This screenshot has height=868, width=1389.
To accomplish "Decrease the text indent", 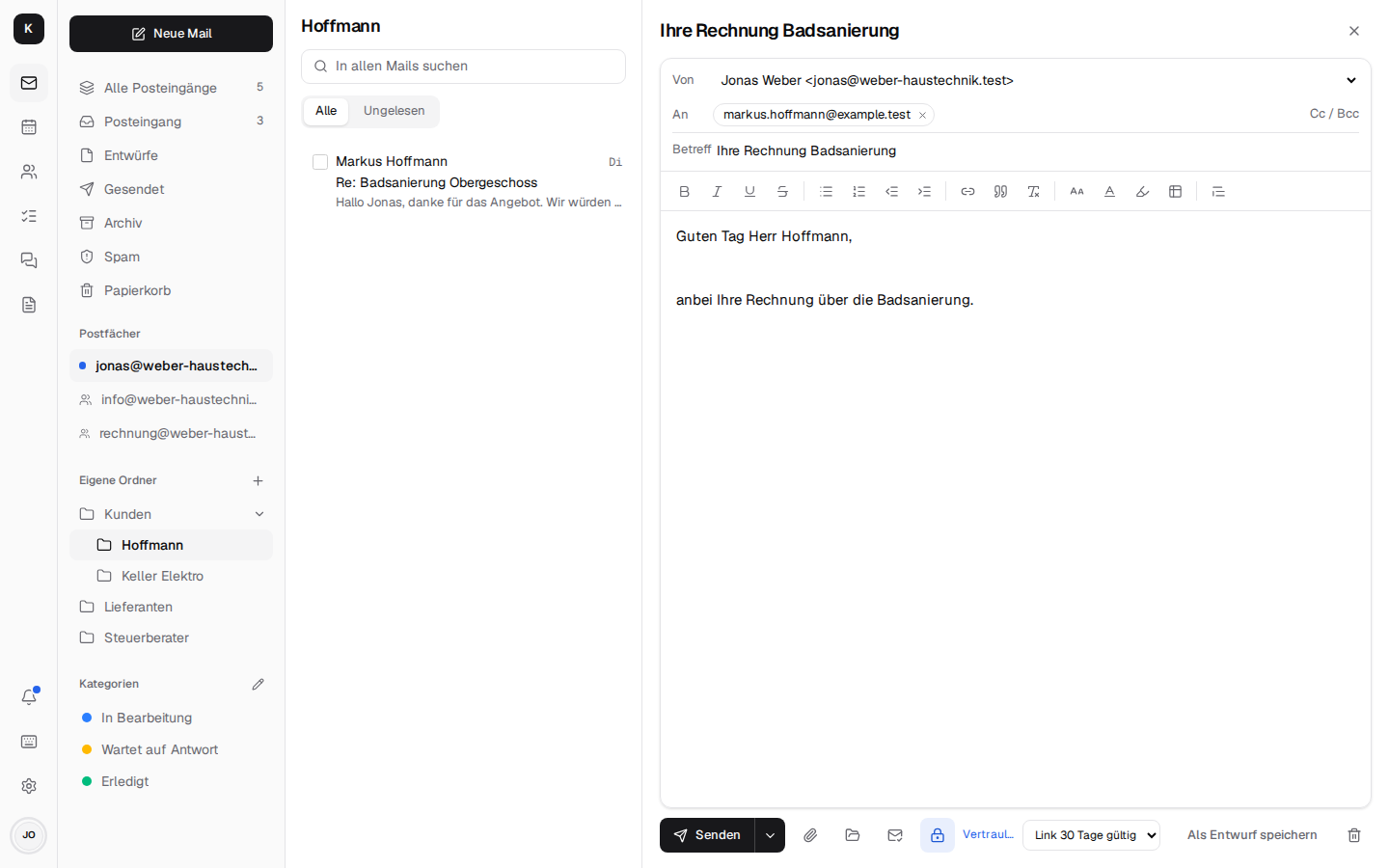I will click(892, 191).
